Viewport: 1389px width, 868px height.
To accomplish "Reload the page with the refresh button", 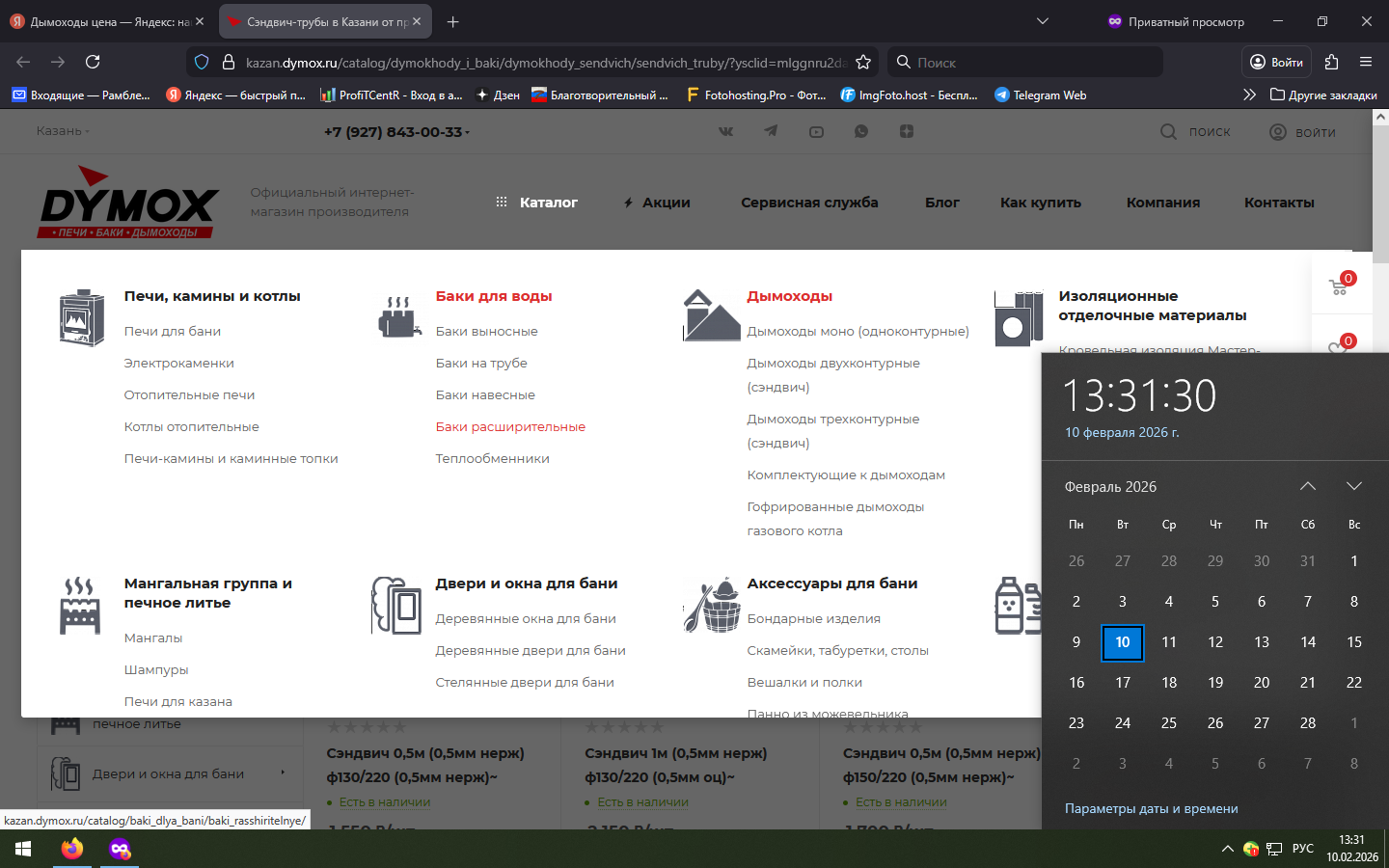I will (93, 62).
